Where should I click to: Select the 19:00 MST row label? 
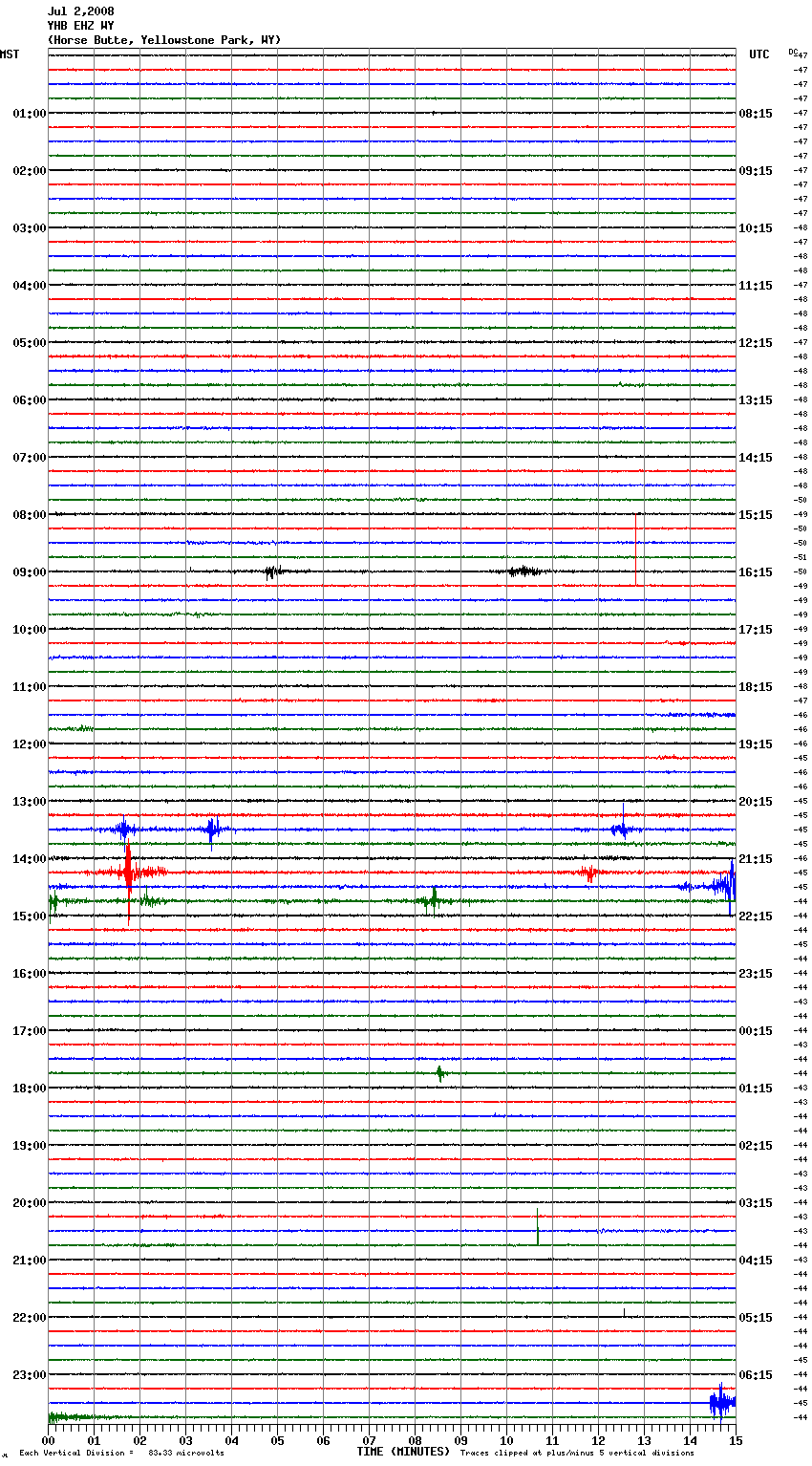30,1146
